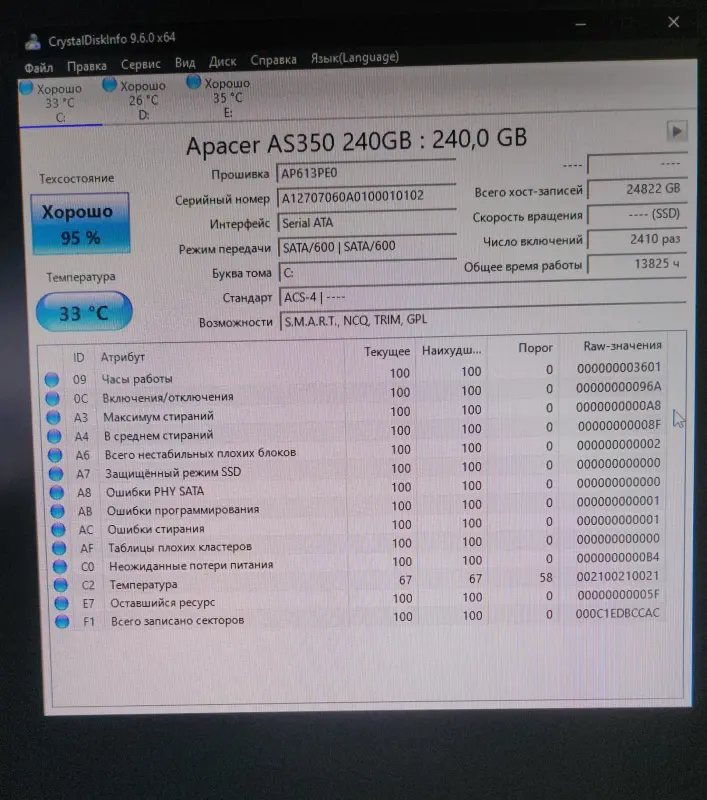Click status icon of row A4 В среднем стираний
The image size is (707, 800).
click(x=54, y=436)
